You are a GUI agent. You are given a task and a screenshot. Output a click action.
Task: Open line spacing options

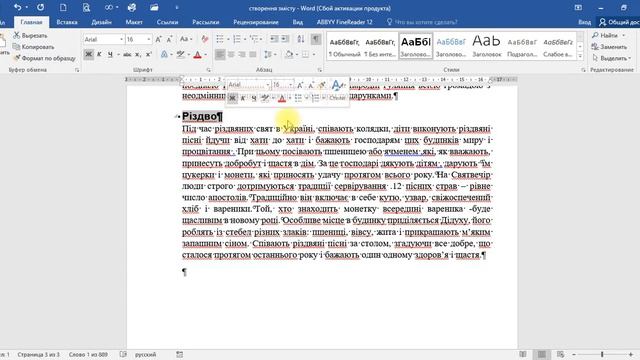tap(269, 54)
